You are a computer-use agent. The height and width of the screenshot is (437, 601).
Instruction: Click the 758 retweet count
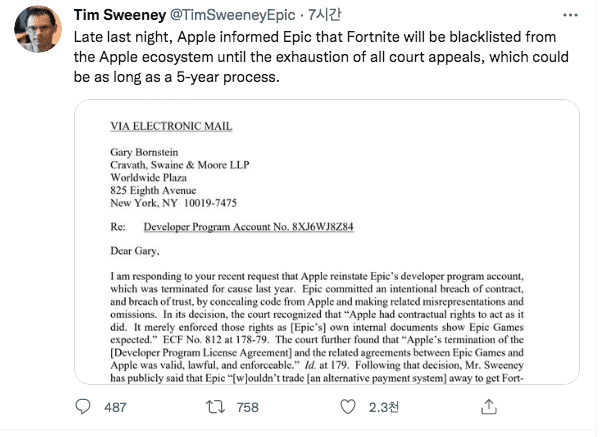click(246, 408)
